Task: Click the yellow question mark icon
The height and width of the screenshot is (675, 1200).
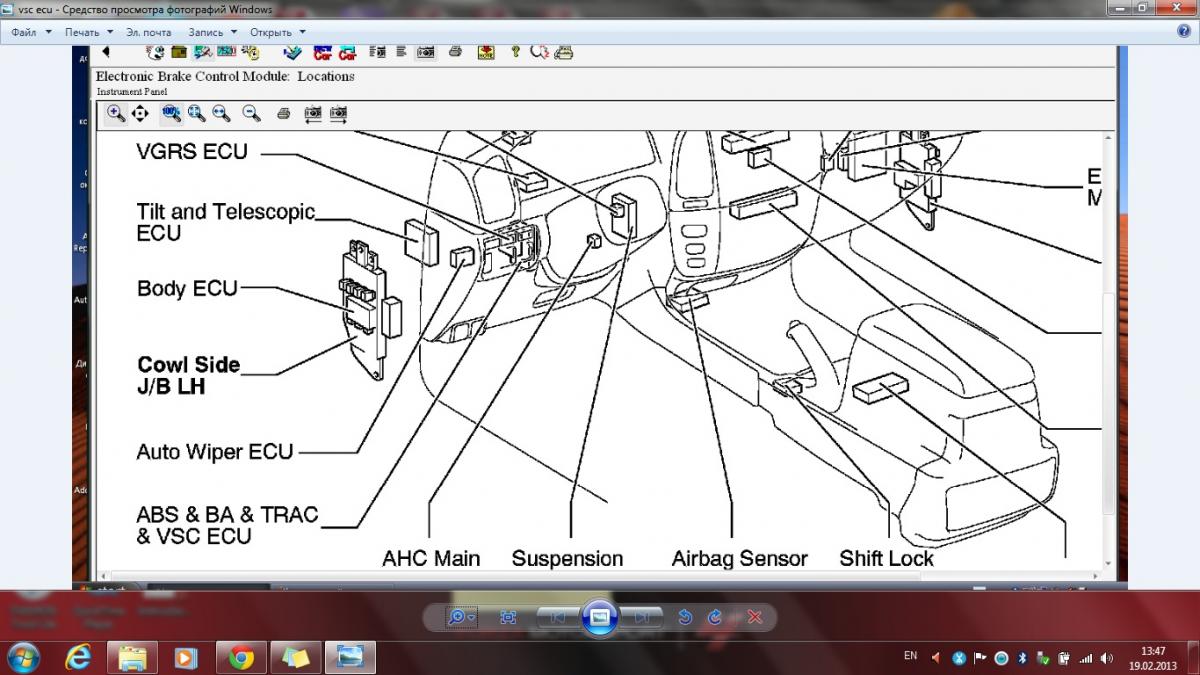Action: (x=515, y=52)
